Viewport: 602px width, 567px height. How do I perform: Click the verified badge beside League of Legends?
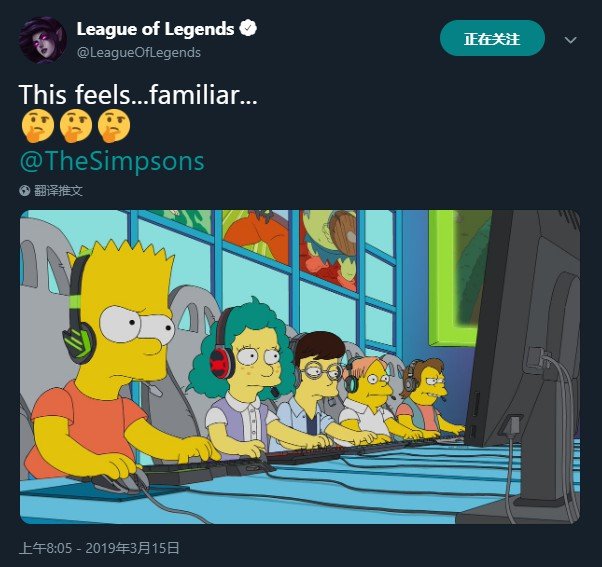pyautogui.click(x=248, y=28)
